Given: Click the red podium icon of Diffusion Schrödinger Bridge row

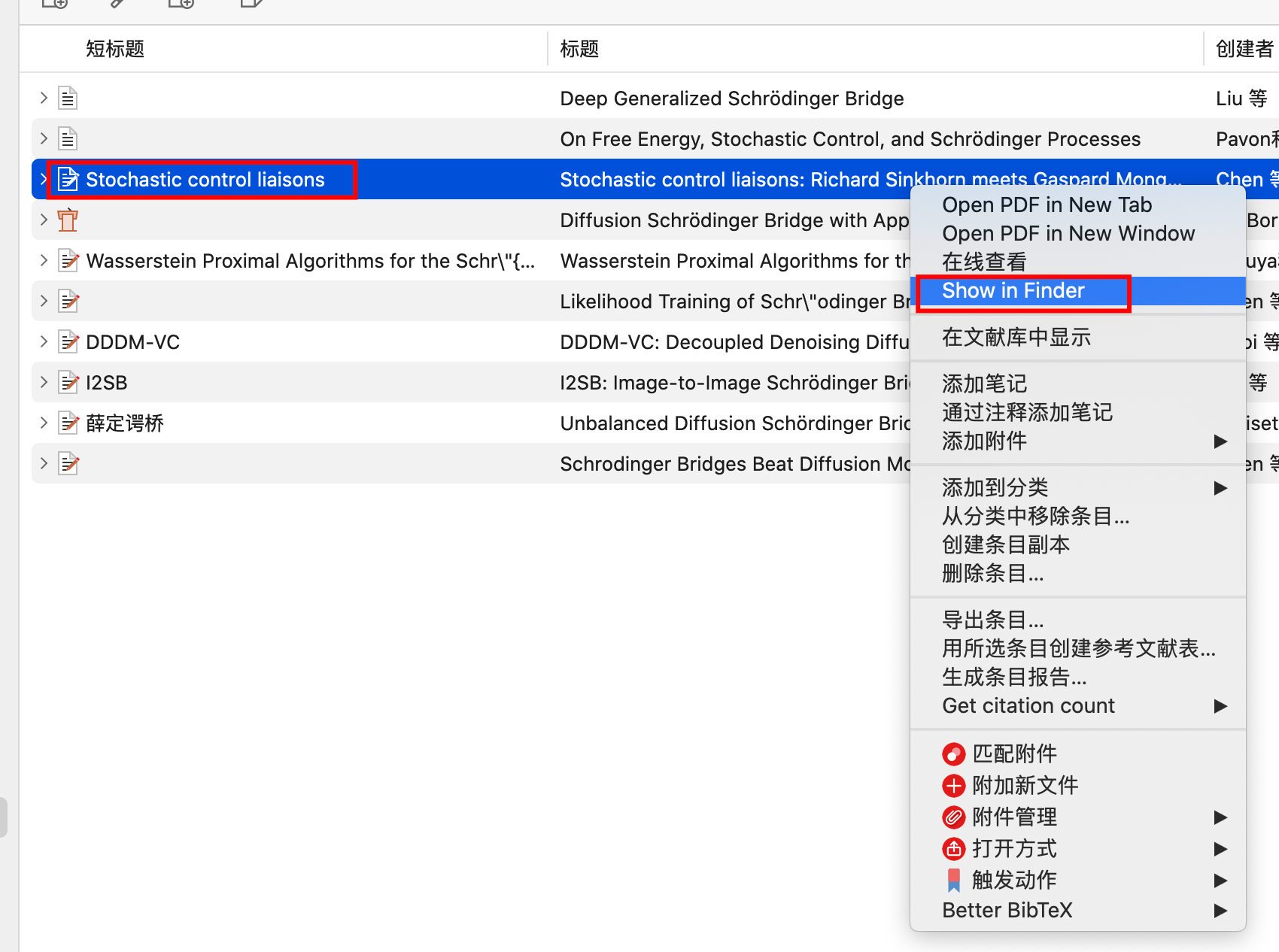Looking at the screenshot, I should (68, 220).
